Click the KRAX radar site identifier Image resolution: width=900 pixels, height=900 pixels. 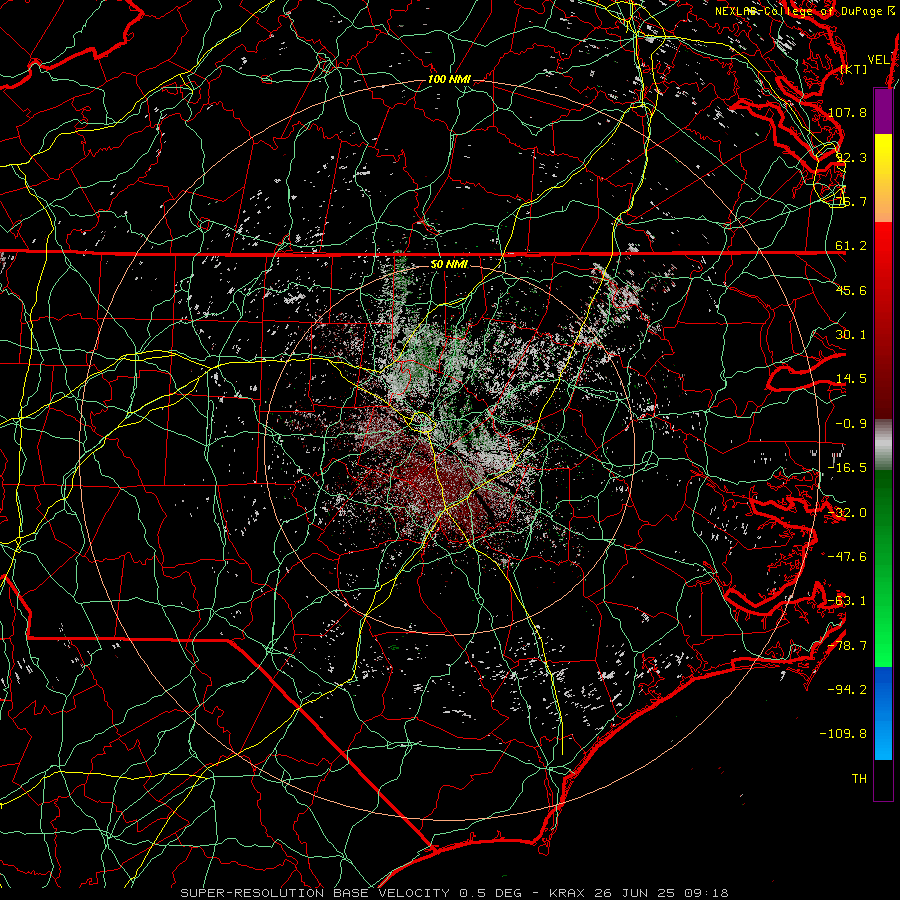coord(565,893)
